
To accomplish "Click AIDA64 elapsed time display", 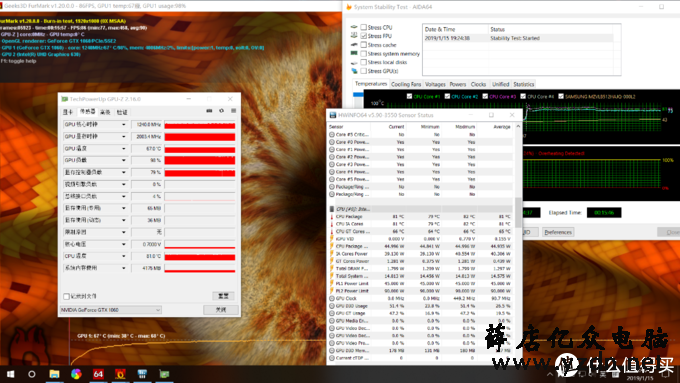I will (x=604, y=213).
